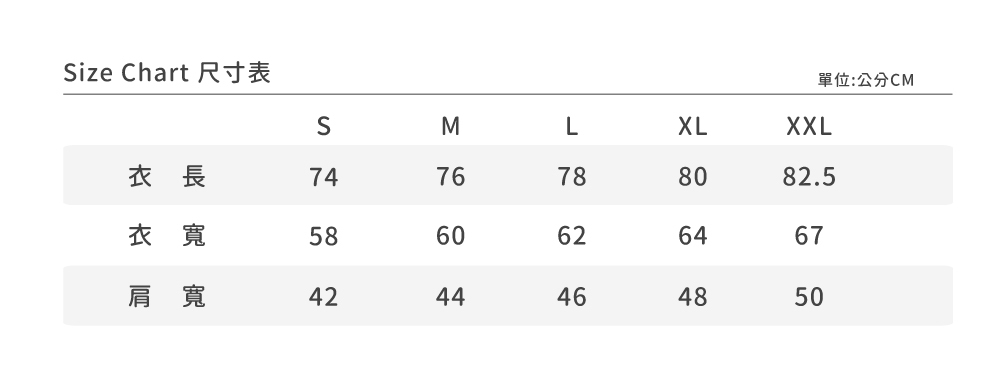Select the XXL size column header

[x=809, y=126]
